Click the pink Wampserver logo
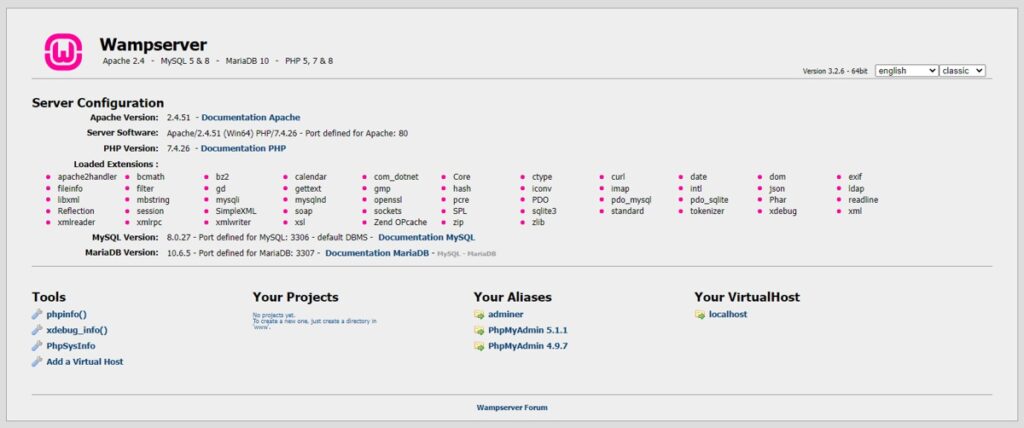This screenshot has height=428, width=1024. click(63, 52)
